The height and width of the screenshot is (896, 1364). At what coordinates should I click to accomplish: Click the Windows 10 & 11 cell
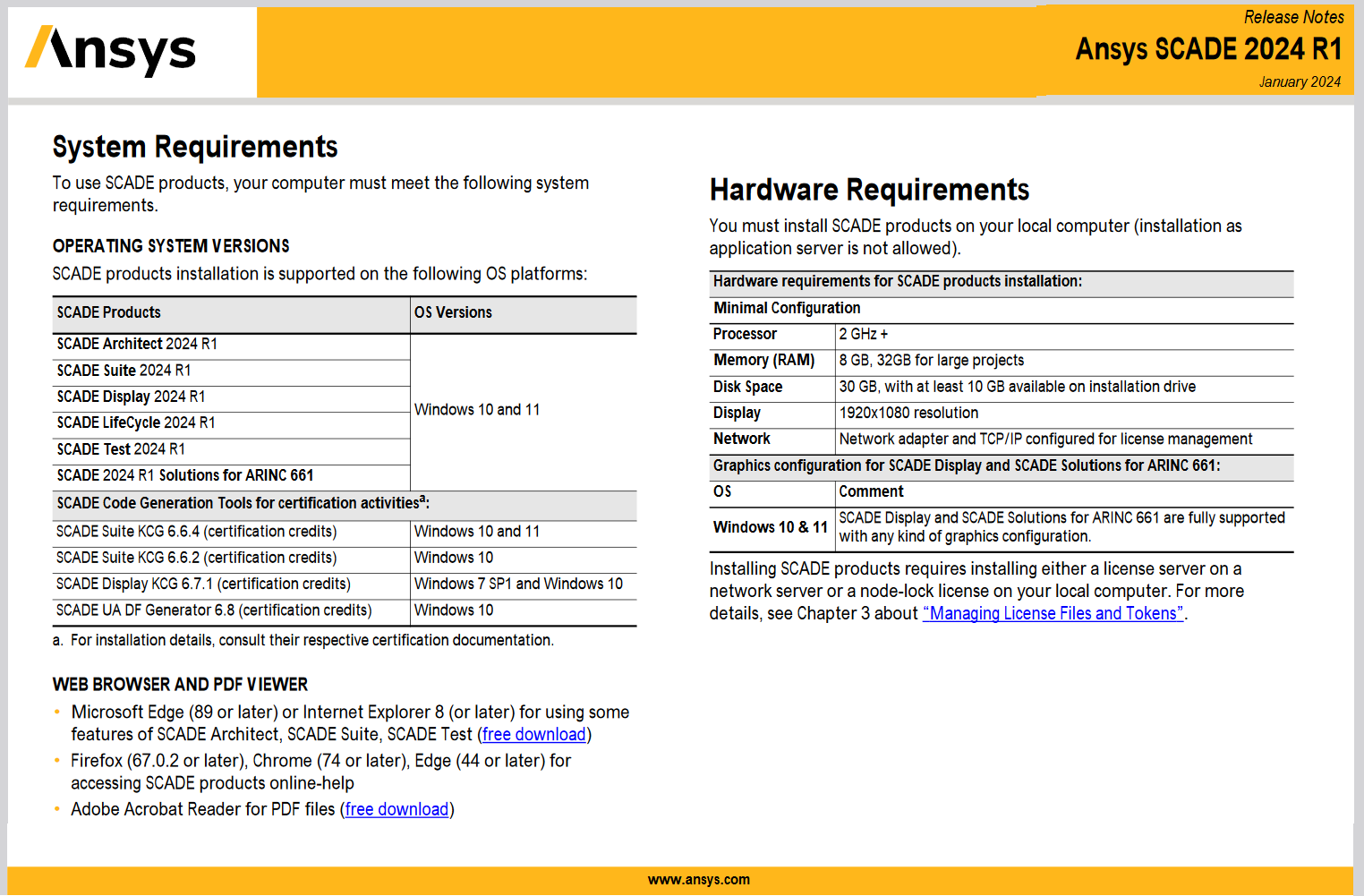coord(772,528)
